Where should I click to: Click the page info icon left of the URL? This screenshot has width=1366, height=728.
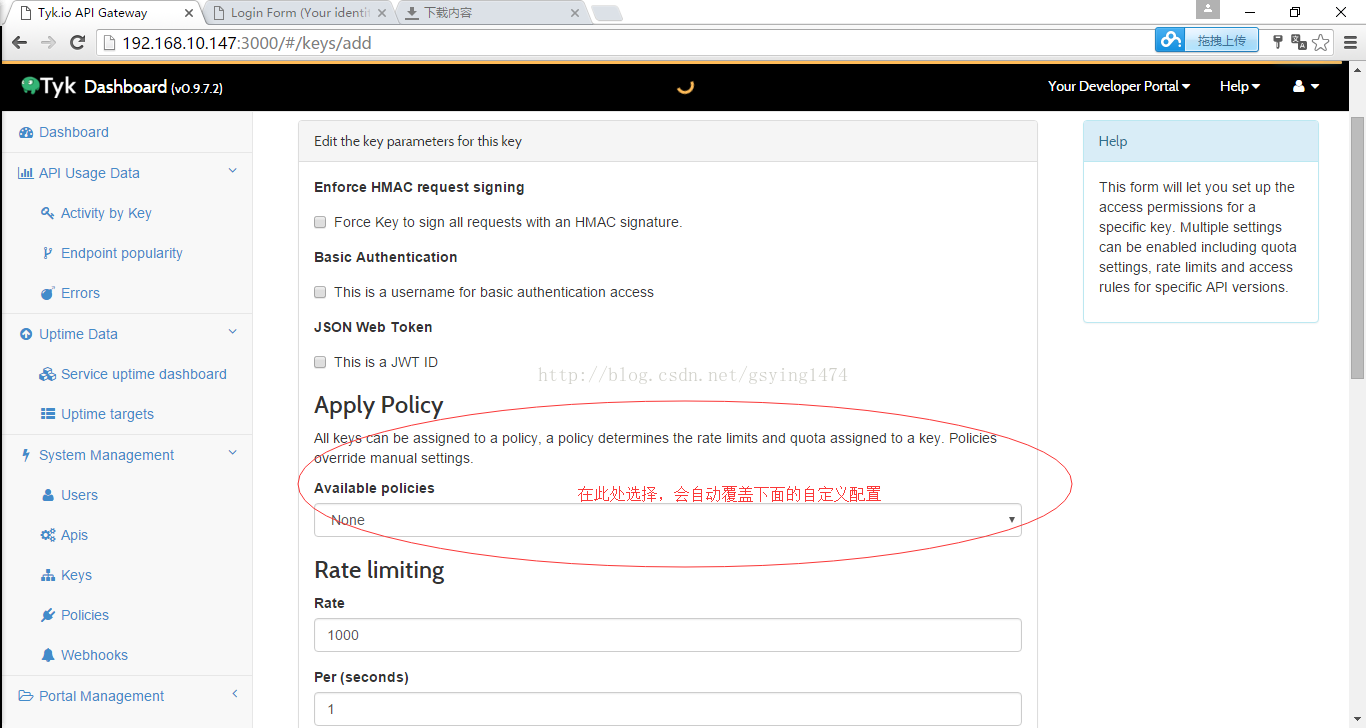tap(110, 43)
